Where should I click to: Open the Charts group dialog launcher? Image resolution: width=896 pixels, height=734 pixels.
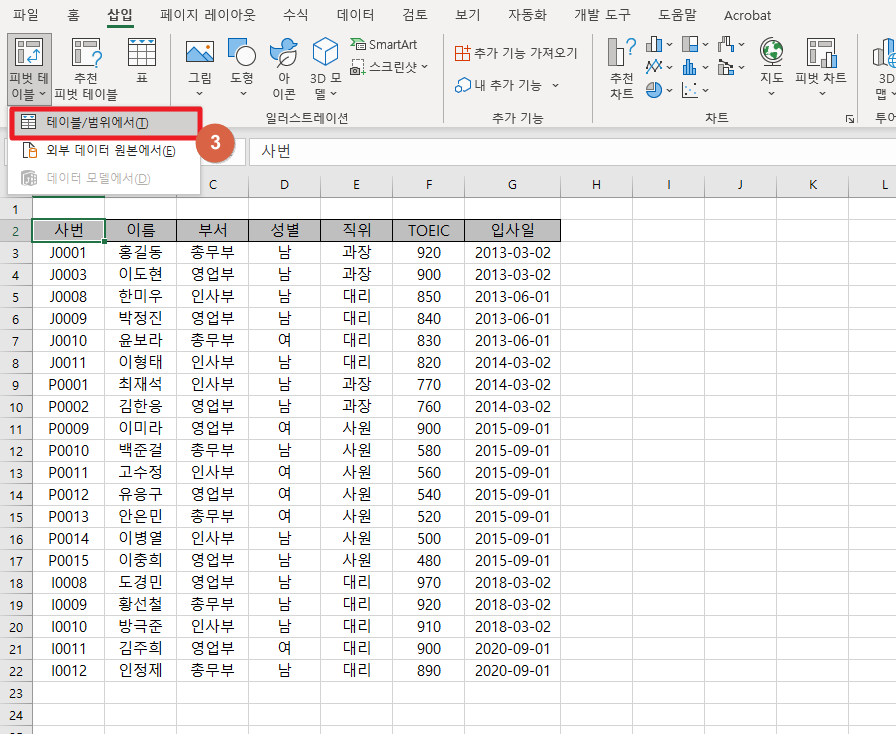[x=850, y=119]
